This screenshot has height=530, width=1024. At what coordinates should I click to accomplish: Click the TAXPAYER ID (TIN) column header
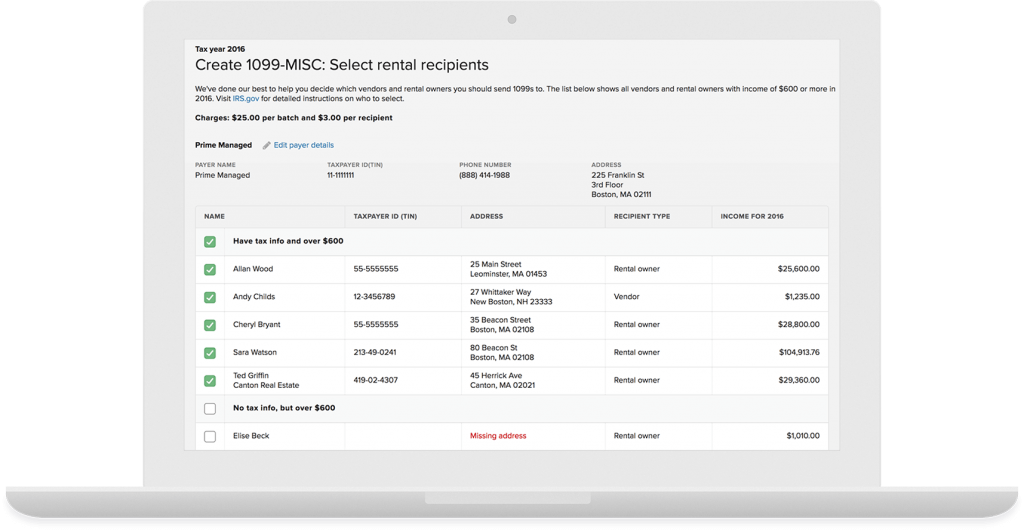(x=385, y=216)
